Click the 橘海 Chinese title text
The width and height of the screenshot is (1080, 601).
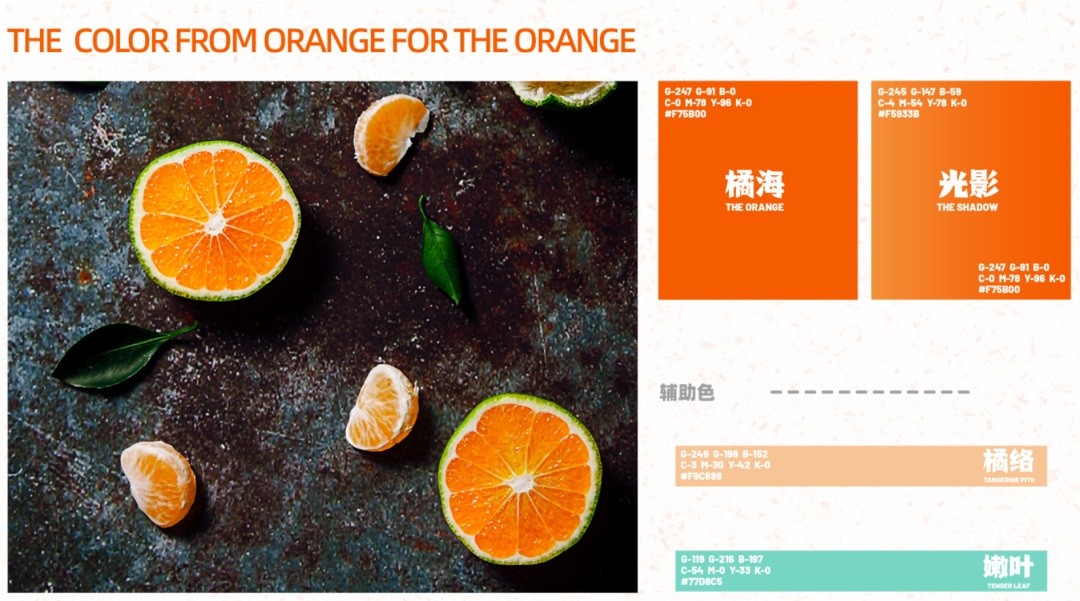[x=754, y=184]
